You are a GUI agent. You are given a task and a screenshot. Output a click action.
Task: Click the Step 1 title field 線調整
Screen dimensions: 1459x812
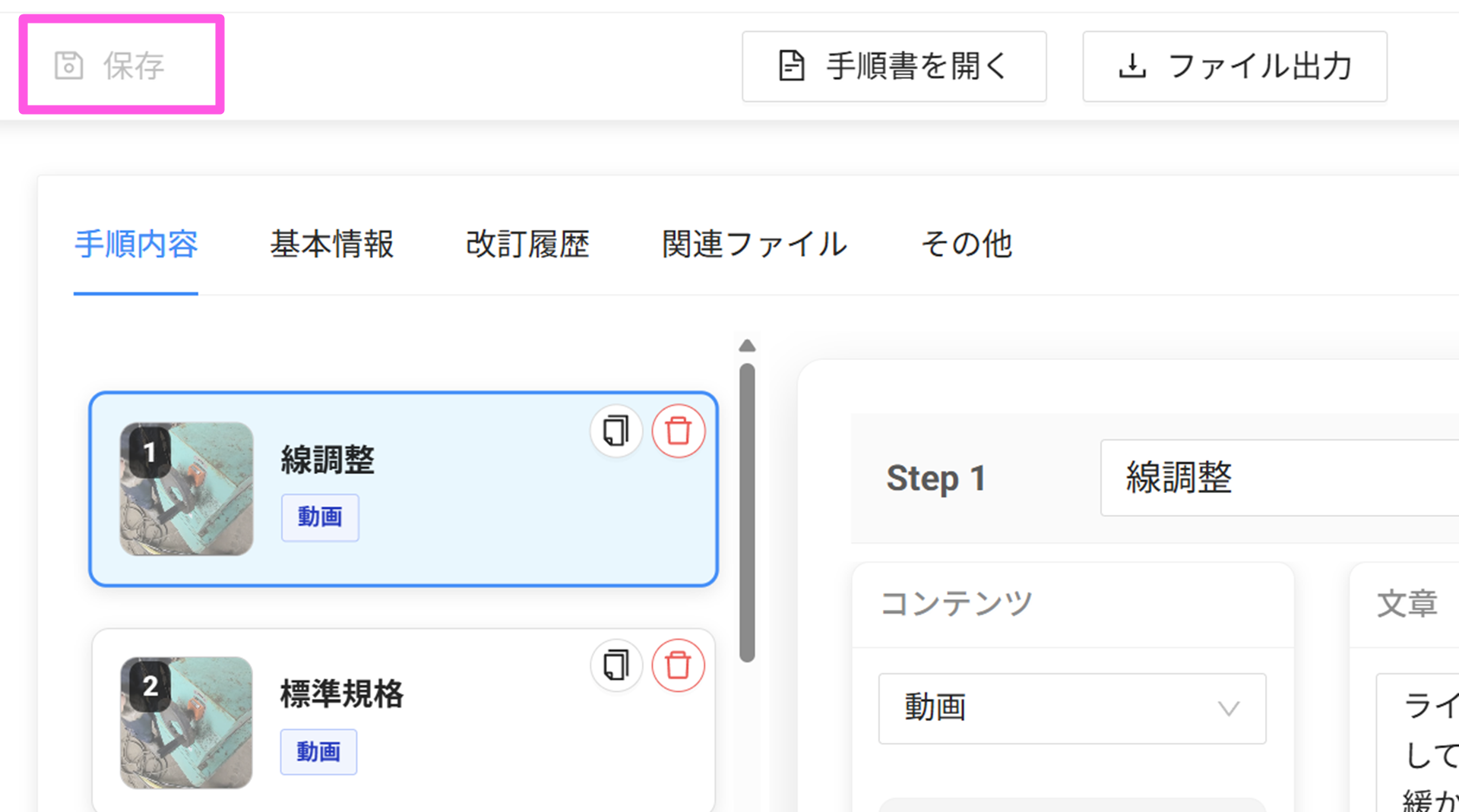pyautogui.click(x=1277, y=478)
